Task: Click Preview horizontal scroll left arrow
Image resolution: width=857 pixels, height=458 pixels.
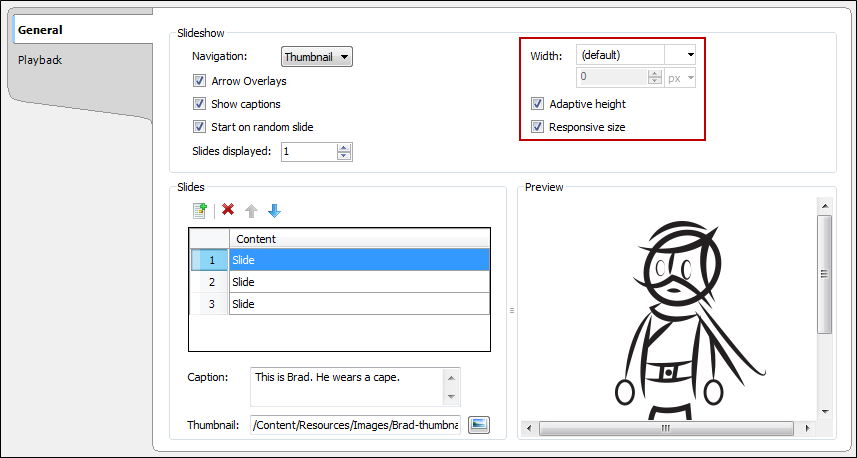Action: [x=529, y=428]
